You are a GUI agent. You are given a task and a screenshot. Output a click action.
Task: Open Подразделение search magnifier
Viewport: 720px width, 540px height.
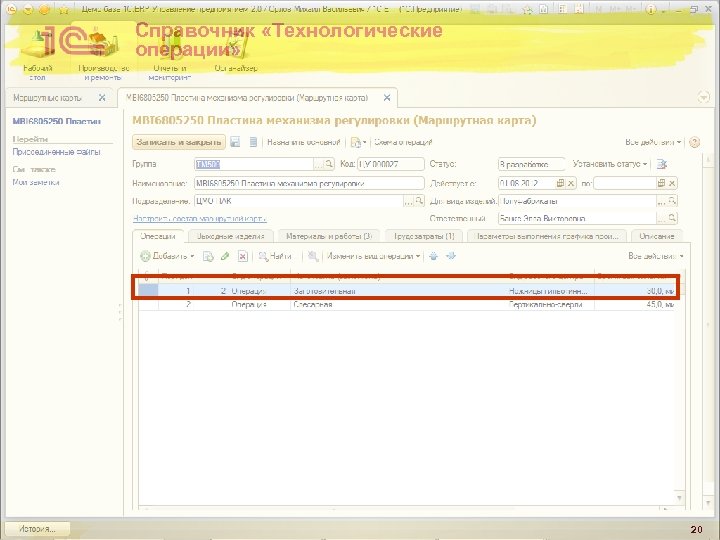419,201
